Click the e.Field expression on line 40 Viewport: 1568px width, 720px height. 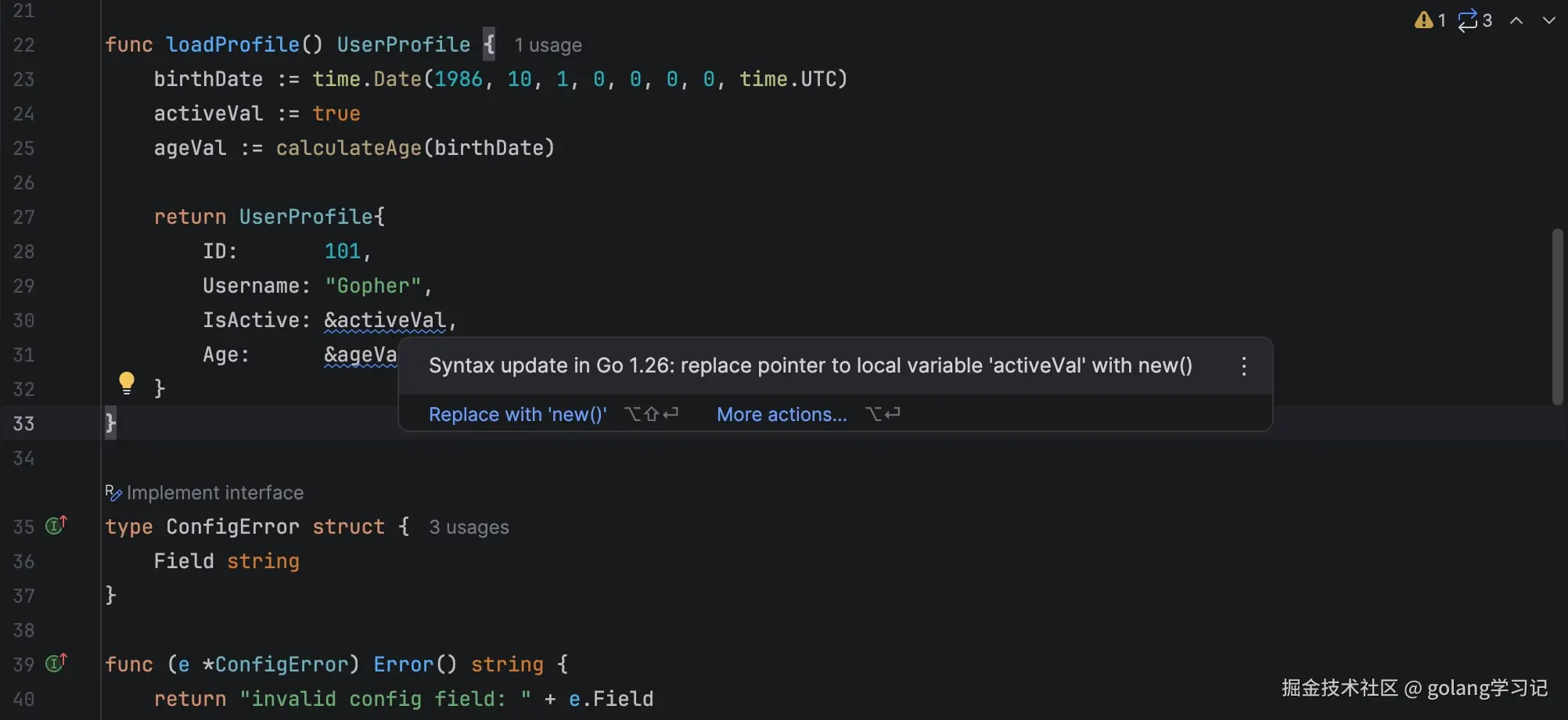(611, 699)
